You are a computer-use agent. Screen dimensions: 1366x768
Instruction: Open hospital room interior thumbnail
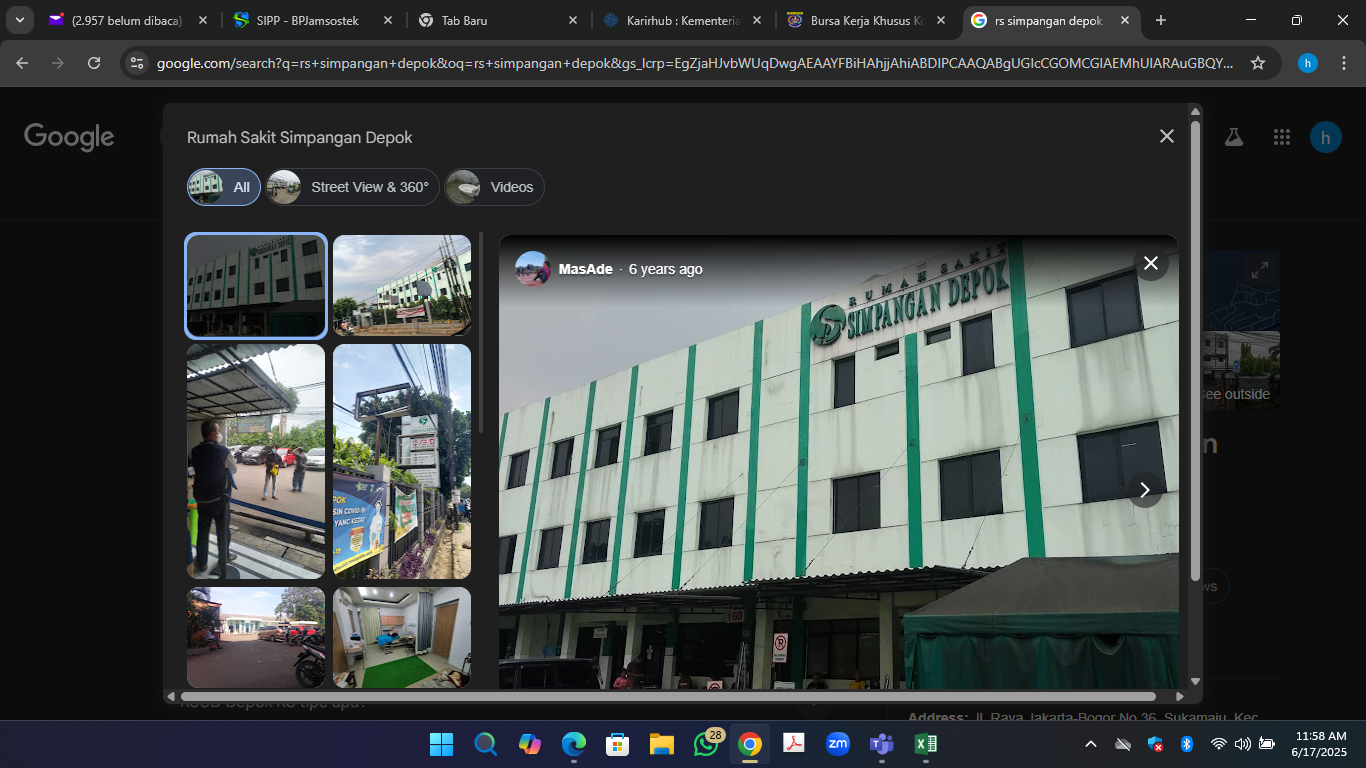click(402, 637)
